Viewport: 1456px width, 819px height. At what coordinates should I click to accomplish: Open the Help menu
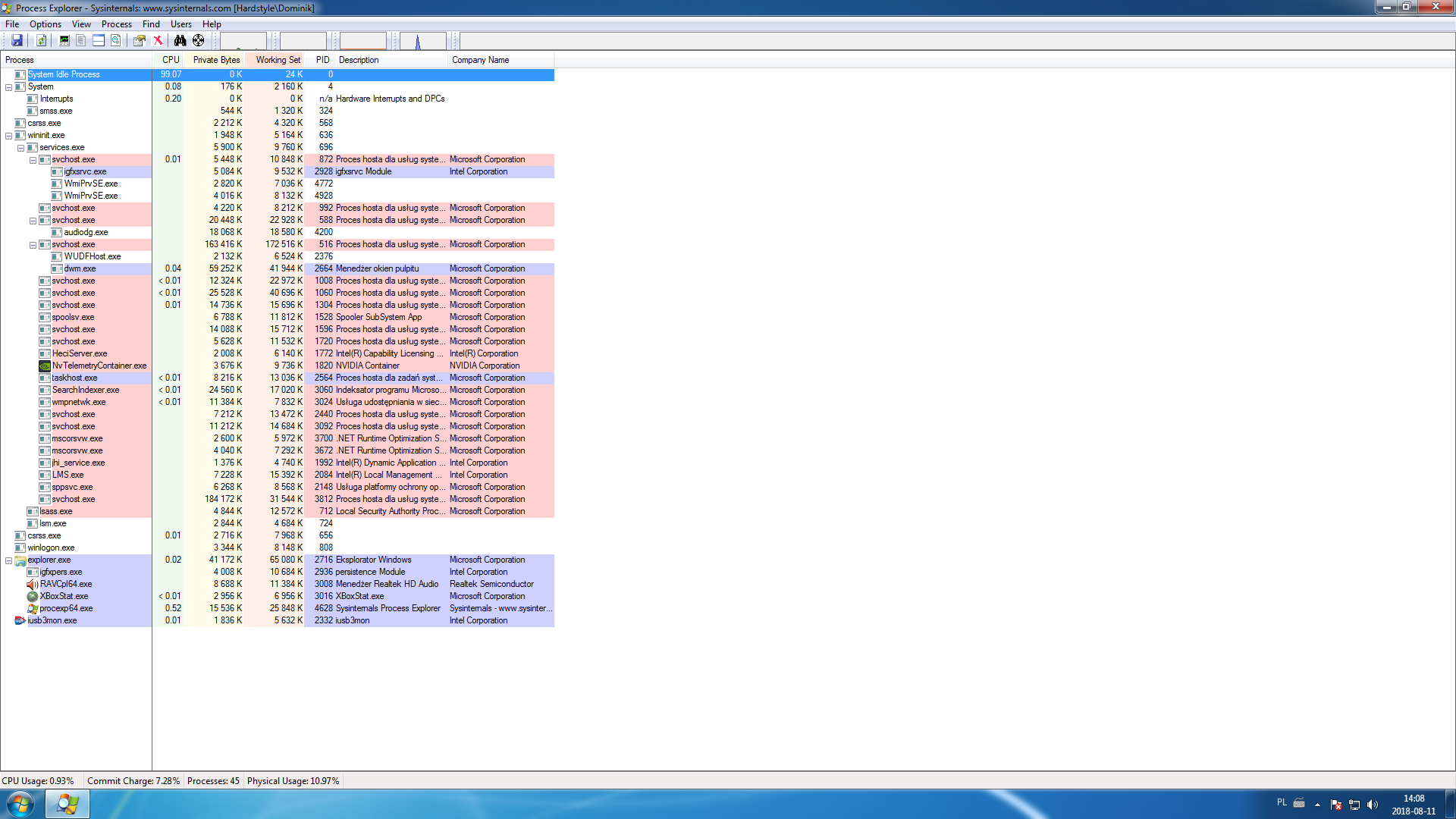(212, 24)
